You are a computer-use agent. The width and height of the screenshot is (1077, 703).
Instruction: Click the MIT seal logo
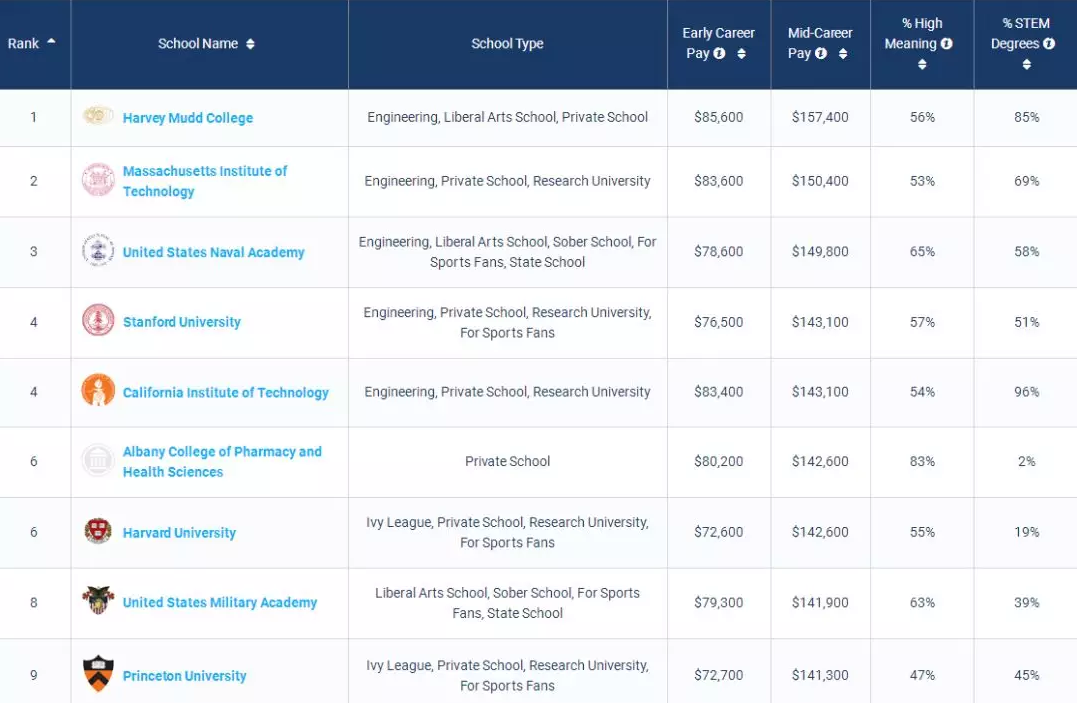tap(98, 179)
